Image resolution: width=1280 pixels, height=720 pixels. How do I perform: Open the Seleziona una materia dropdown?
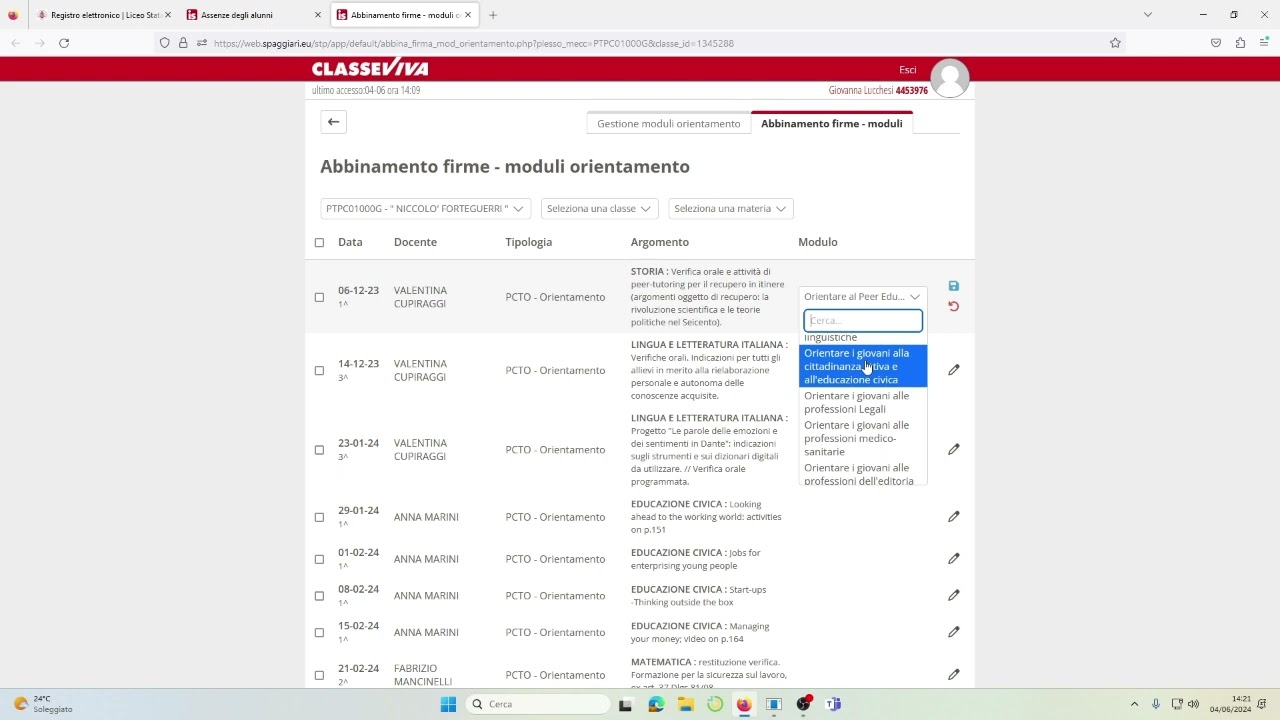pyautogui.click(x=730, y=208)
